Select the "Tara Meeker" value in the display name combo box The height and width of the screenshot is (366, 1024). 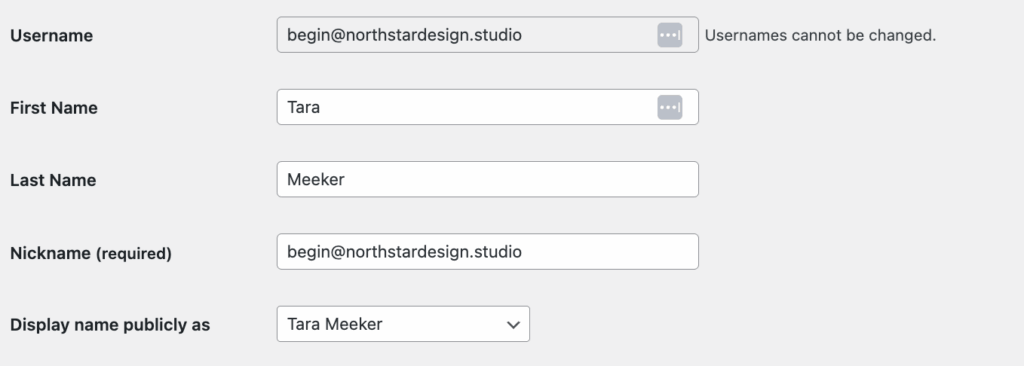tap(335, 324)
